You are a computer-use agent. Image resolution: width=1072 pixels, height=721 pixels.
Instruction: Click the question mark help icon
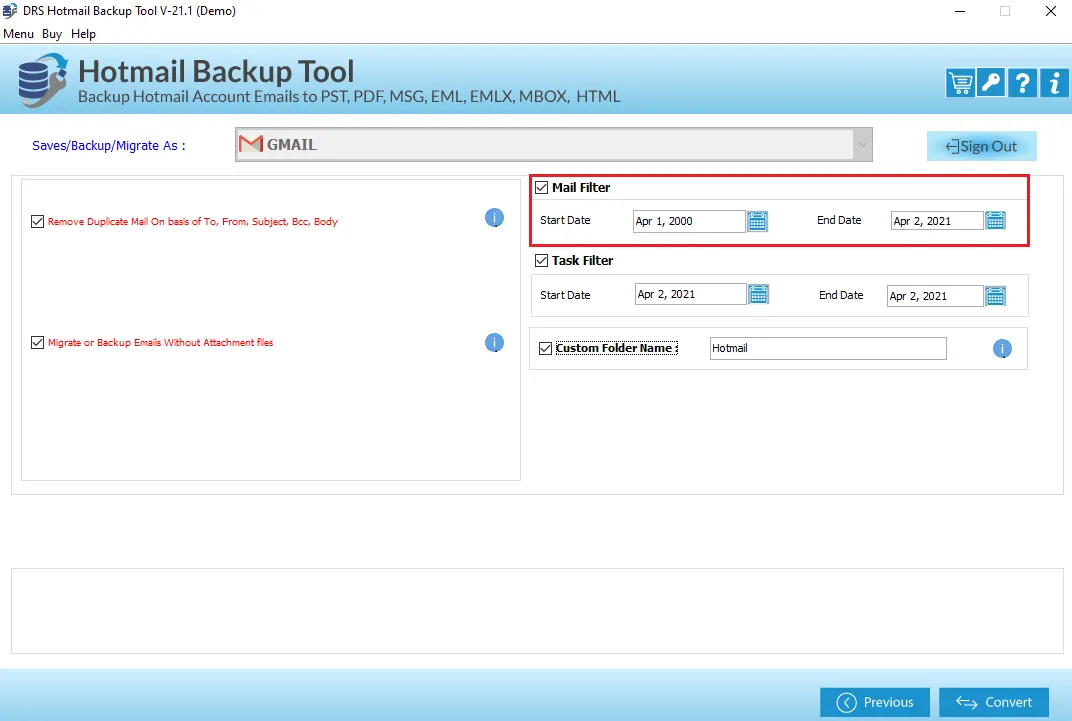click(x=1023, y=83)
